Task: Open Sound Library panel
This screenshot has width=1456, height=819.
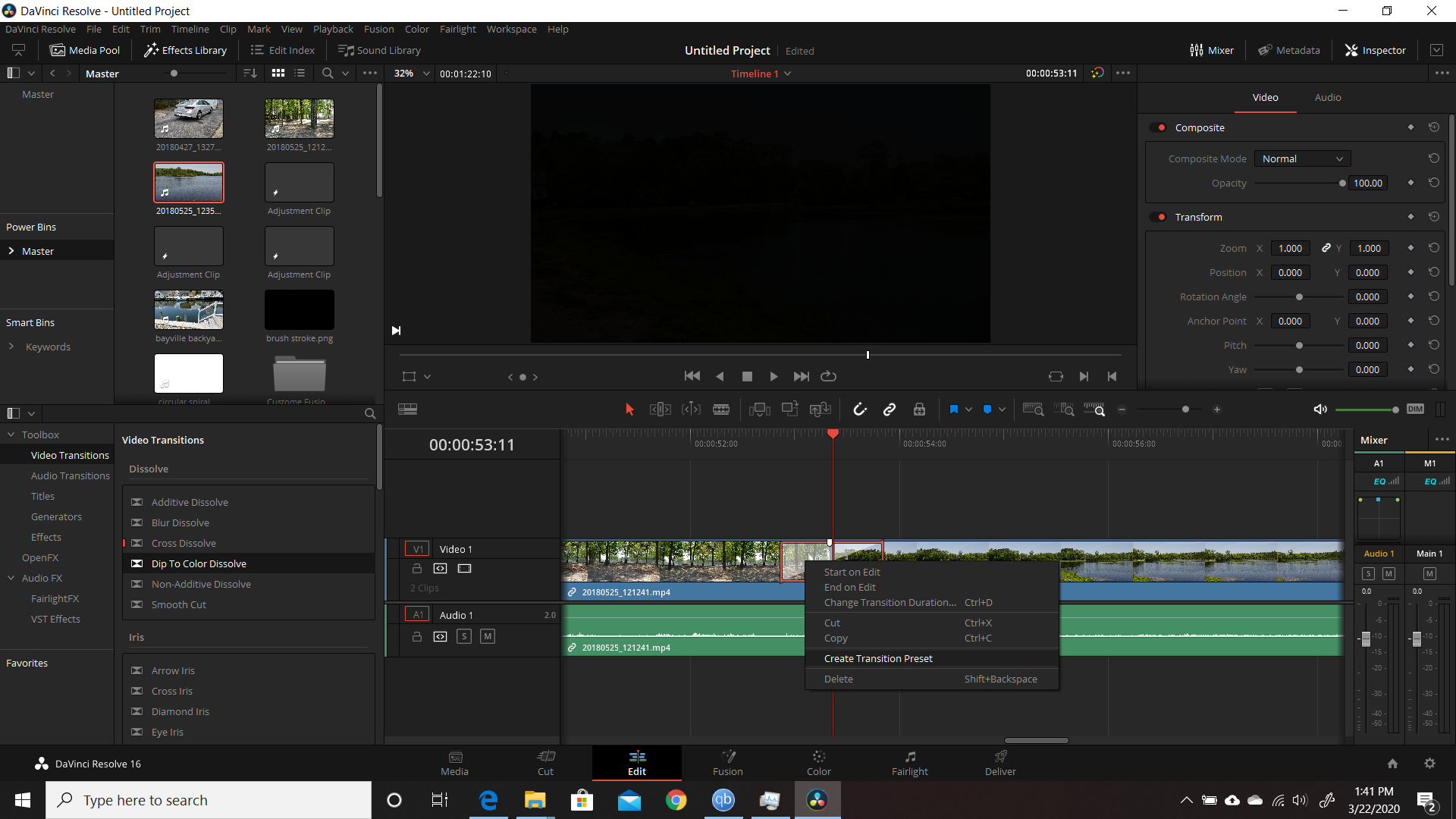Action: [379, 50]
